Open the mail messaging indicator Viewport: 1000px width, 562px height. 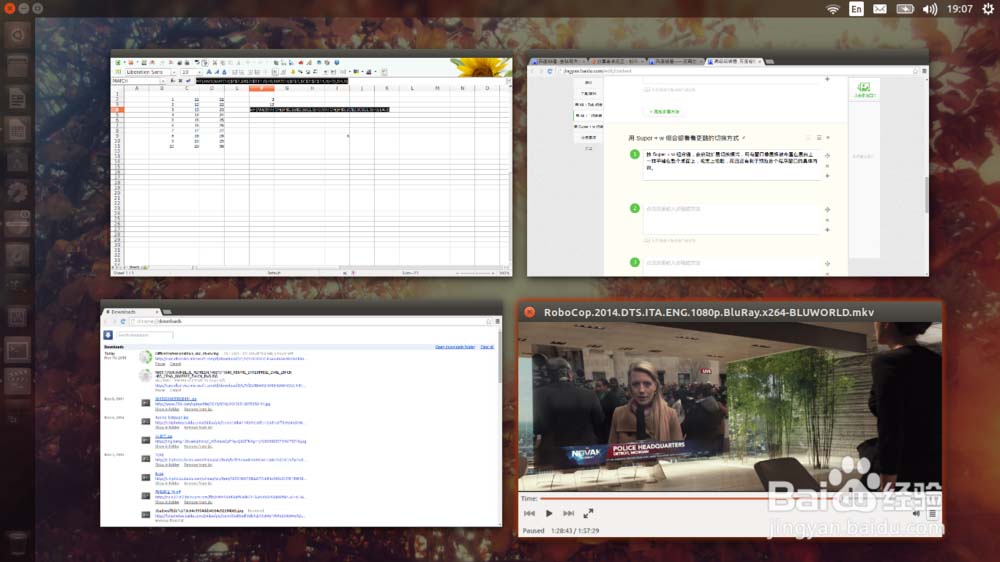click(x=879, y=9)
